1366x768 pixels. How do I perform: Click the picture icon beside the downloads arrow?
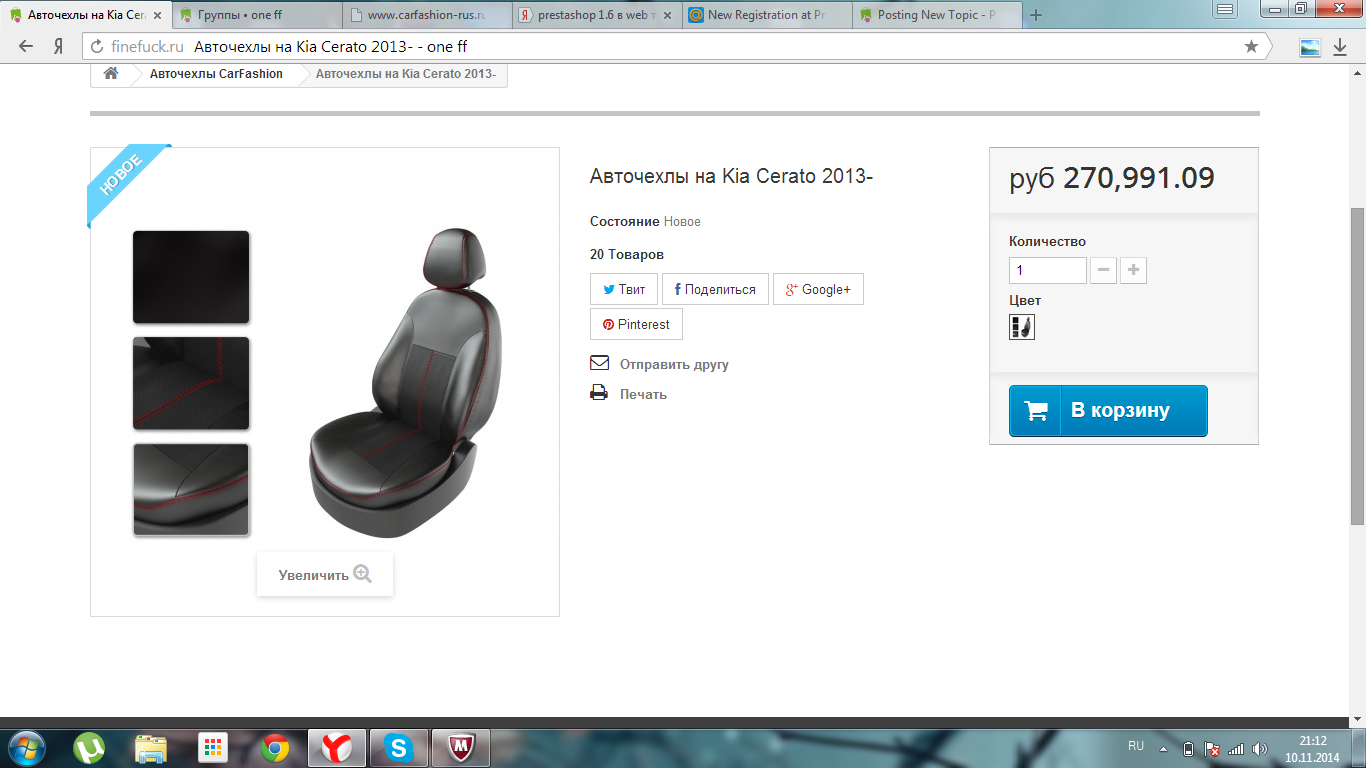point(1309,47)
